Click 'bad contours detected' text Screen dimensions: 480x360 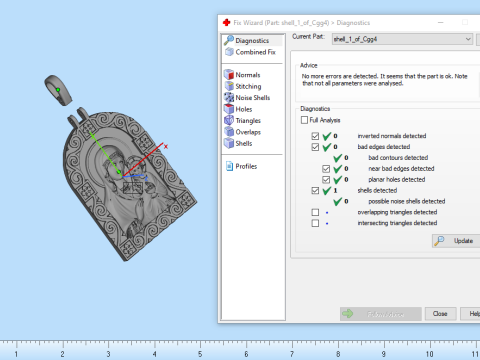click(x=398, y=158)
